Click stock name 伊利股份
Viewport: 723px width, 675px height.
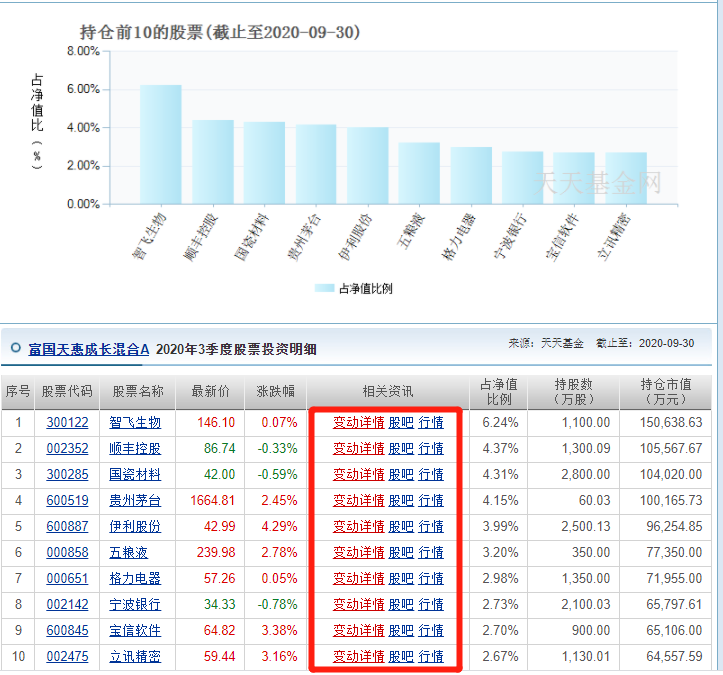point(135,526)
